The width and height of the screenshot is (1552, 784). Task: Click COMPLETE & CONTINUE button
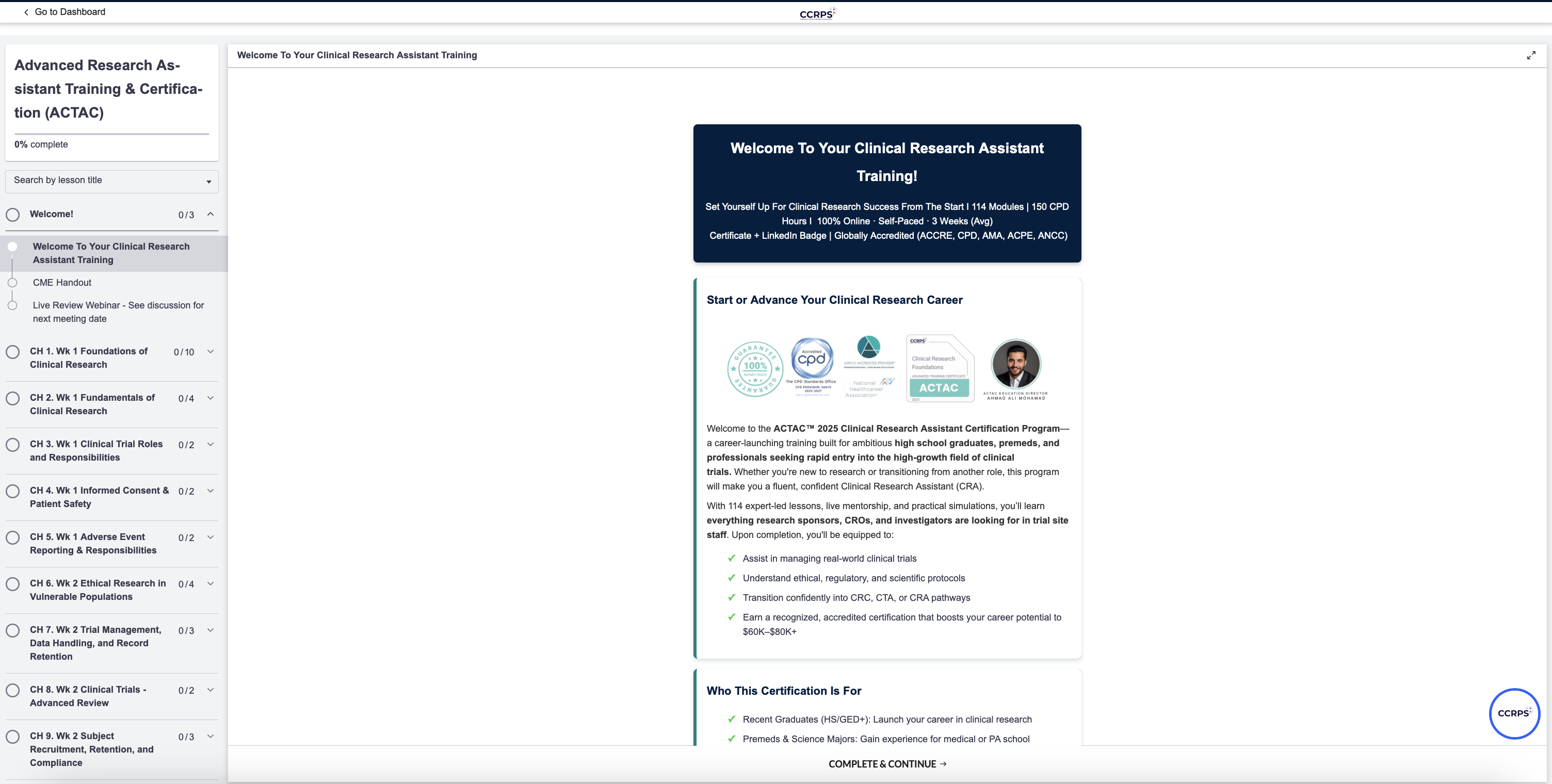[887, 763]
